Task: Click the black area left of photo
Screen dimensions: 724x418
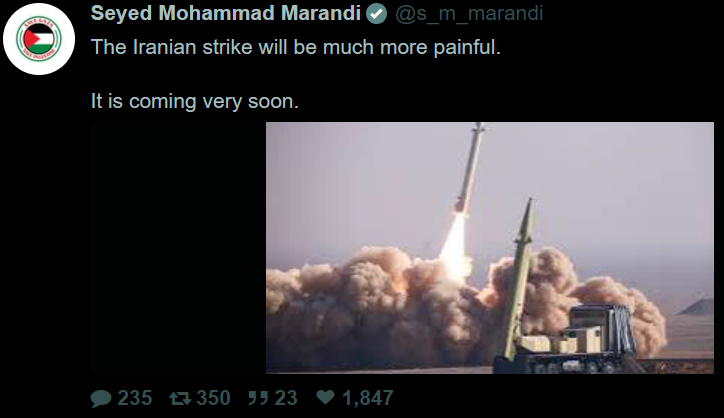Action: [178, 248]
